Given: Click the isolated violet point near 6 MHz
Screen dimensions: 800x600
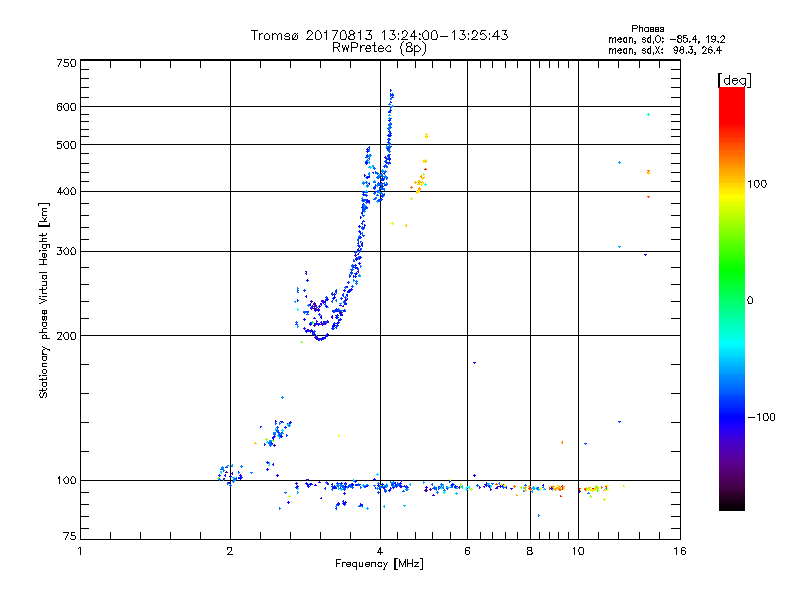Looking at the screenshot, I should coord(474,363).
